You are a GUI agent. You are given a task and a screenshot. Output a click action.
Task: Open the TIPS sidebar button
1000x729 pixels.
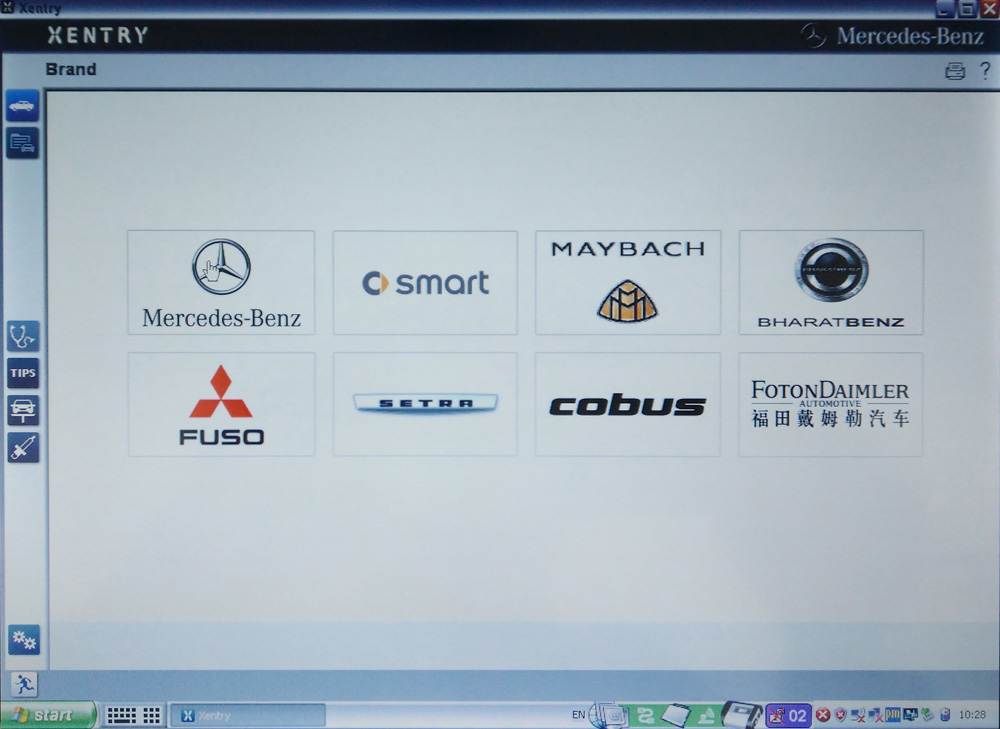23,373
